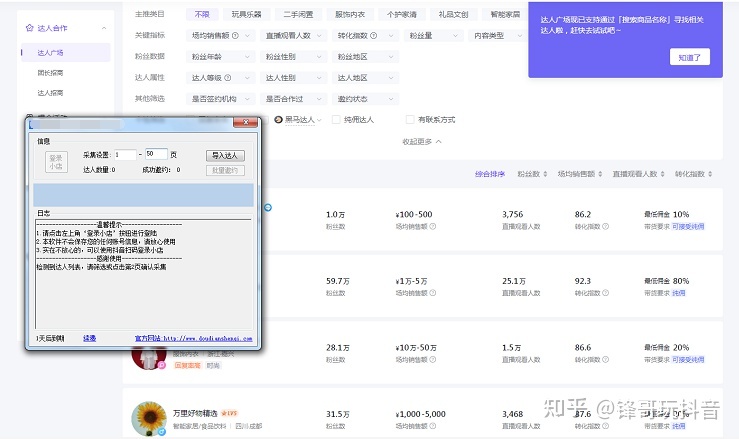Click the help icon beside 场均销售额 filter

tap(234, 35)
